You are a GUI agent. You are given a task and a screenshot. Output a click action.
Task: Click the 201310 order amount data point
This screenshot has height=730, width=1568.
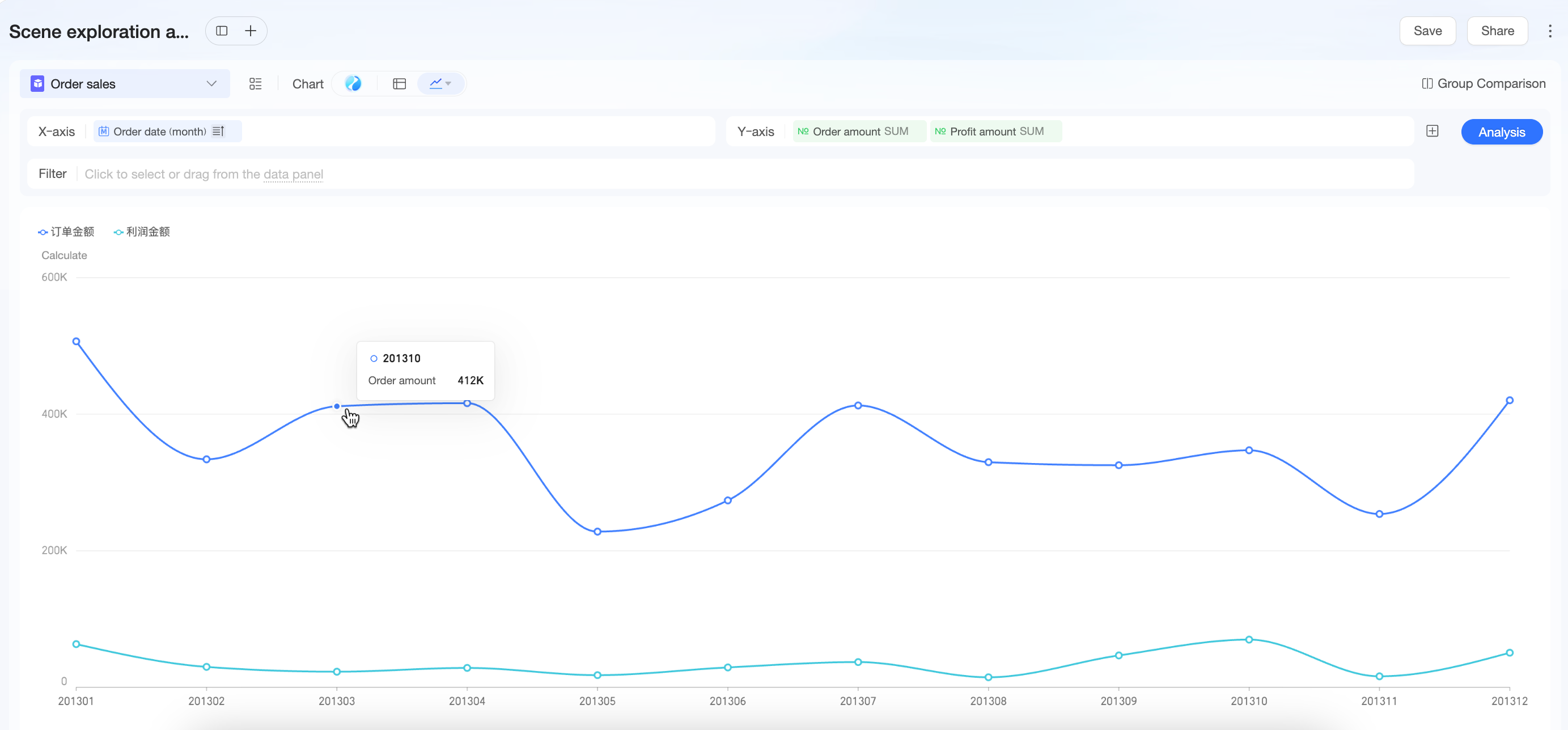1248,451
